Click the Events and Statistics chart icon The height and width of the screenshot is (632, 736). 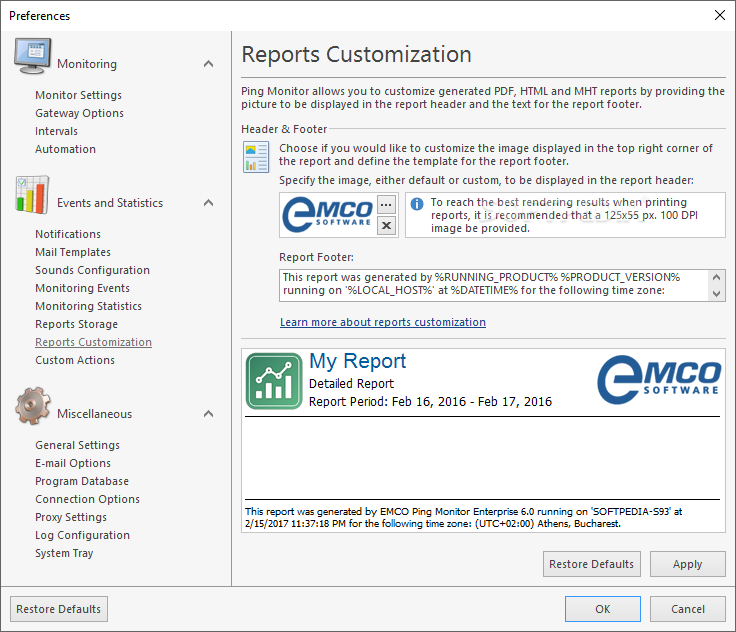[32, 195]
